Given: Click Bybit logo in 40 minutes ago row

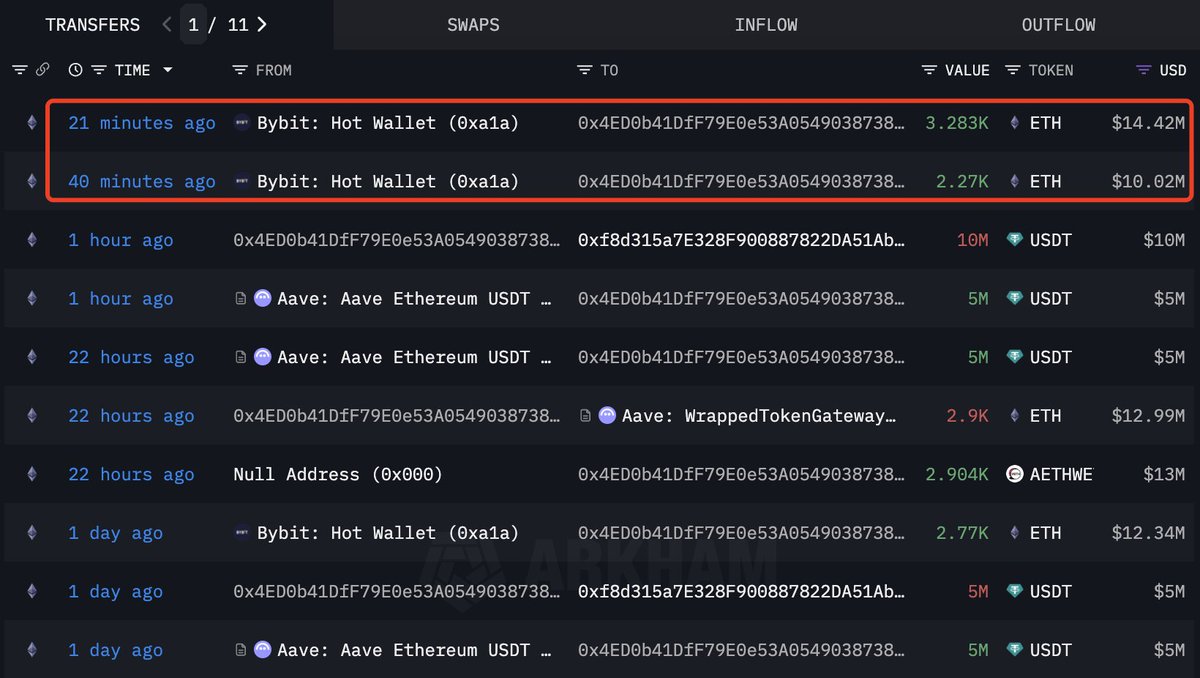Looking at the screenshot, I should coord(241,181).
